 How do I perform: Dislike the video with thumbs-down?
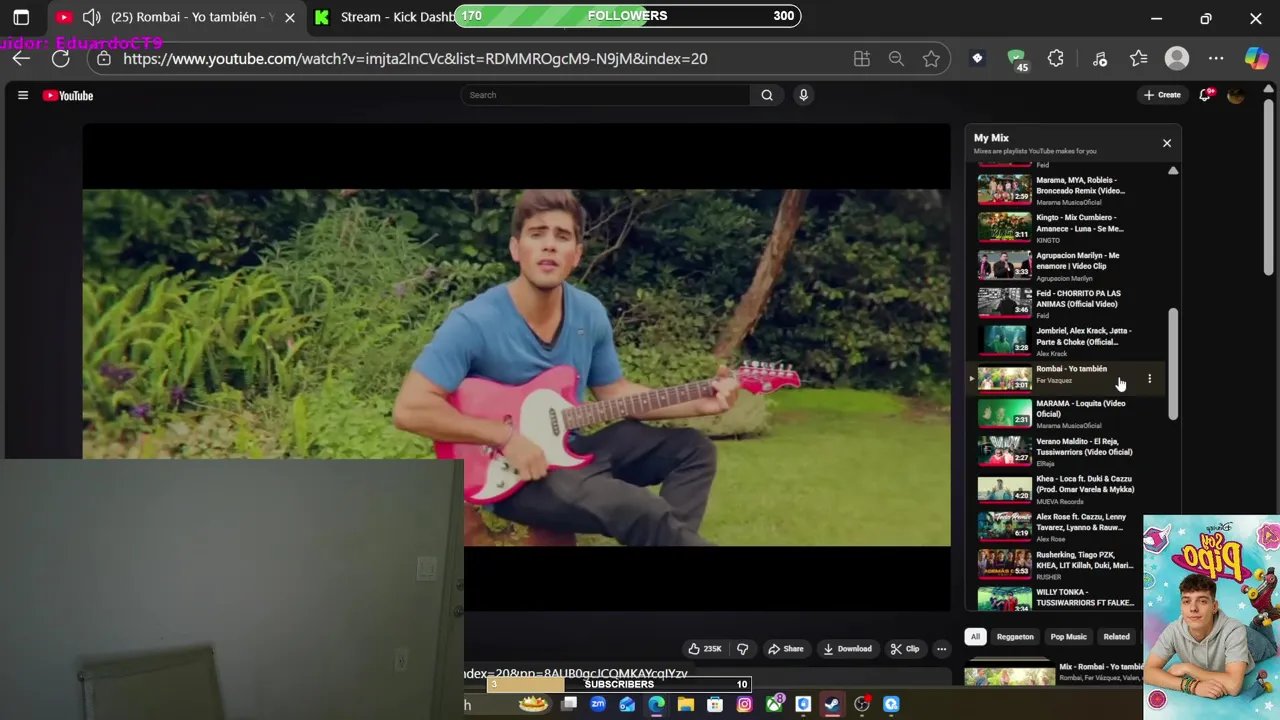(x=742, y=649)
